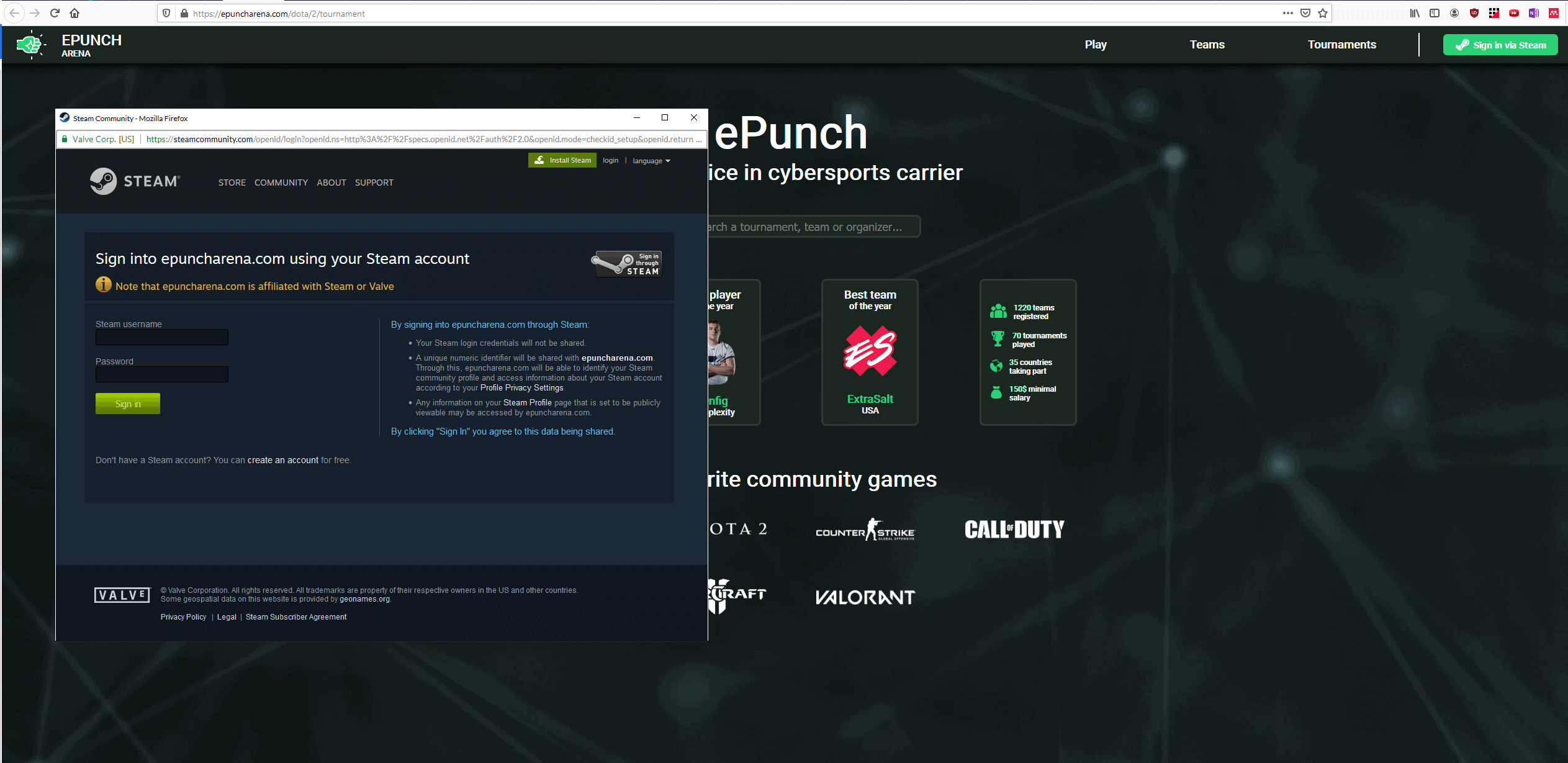Viewport: 1568px width, 763px height.
Task: Select the Call of Duty game logo
Action: (1014, 530)
